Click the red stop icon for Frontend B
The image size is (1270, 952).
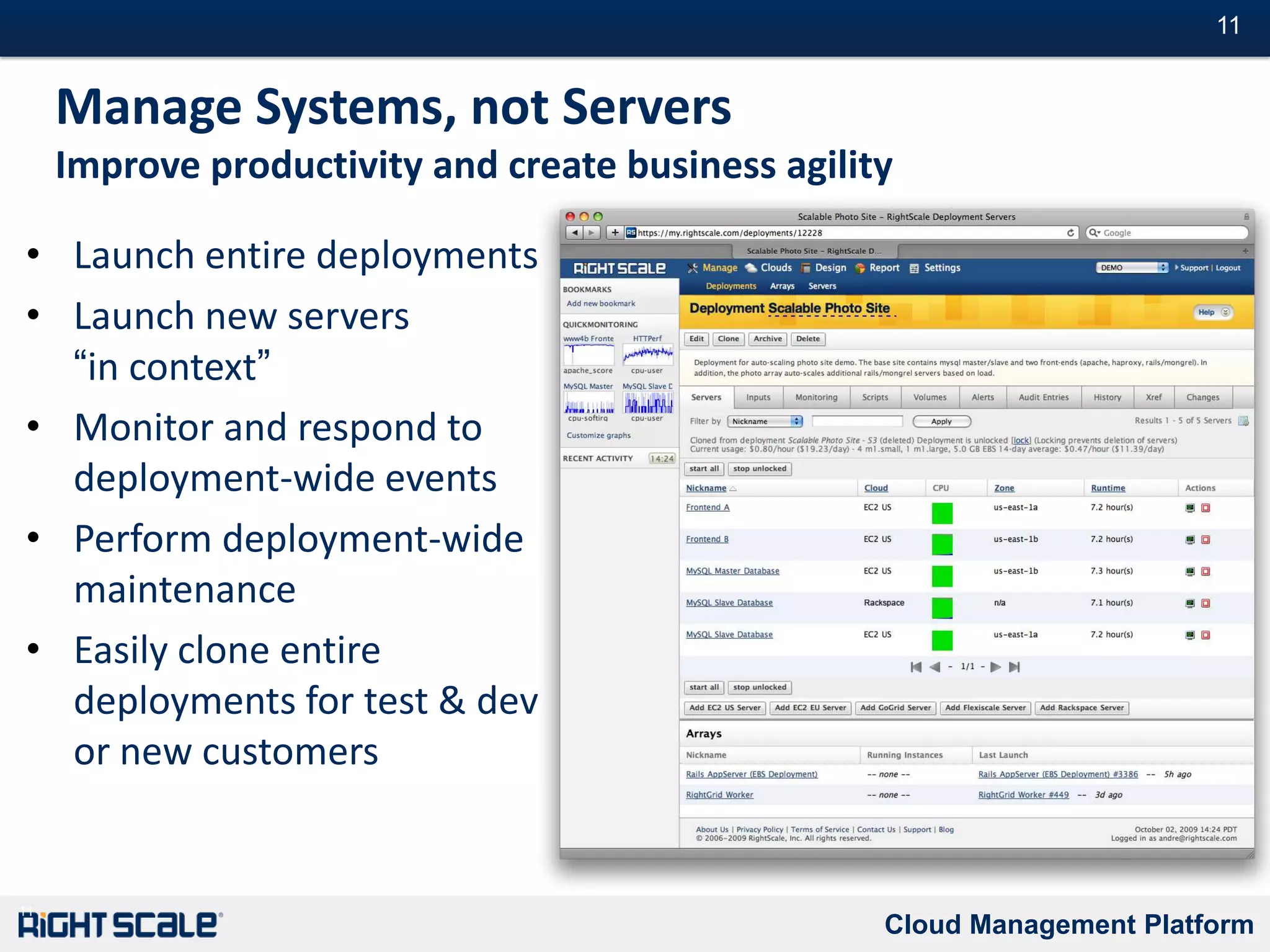click(x=1206, y=540)
